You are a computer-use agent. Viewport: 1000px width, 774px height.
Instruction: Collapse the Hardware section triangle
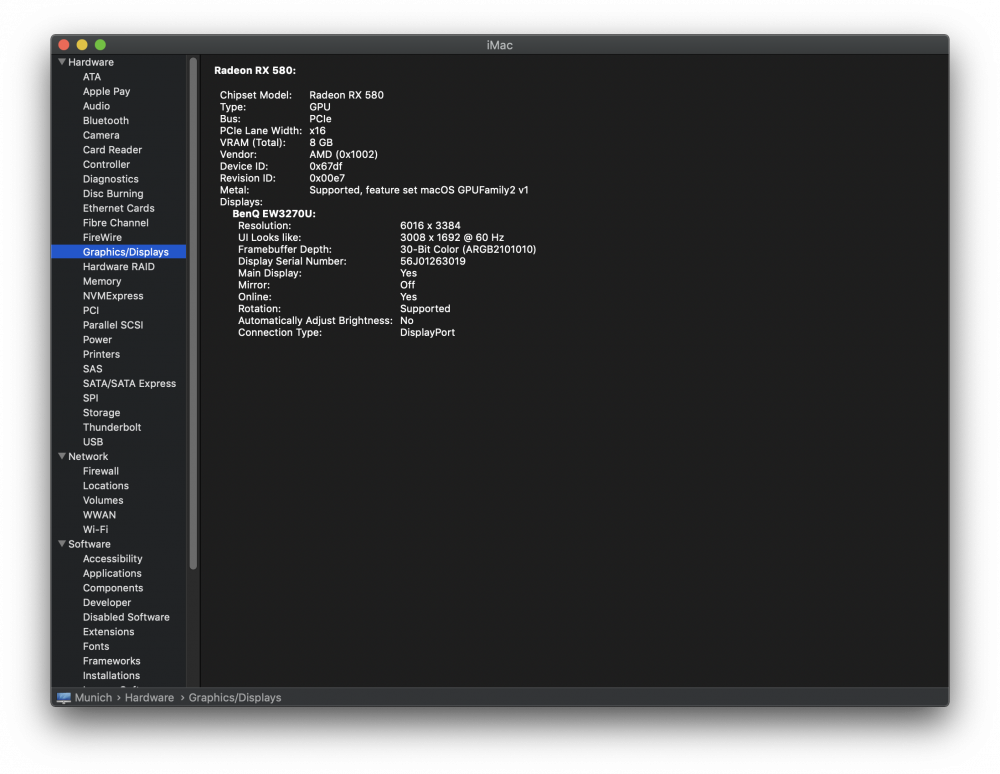(62, 62)
